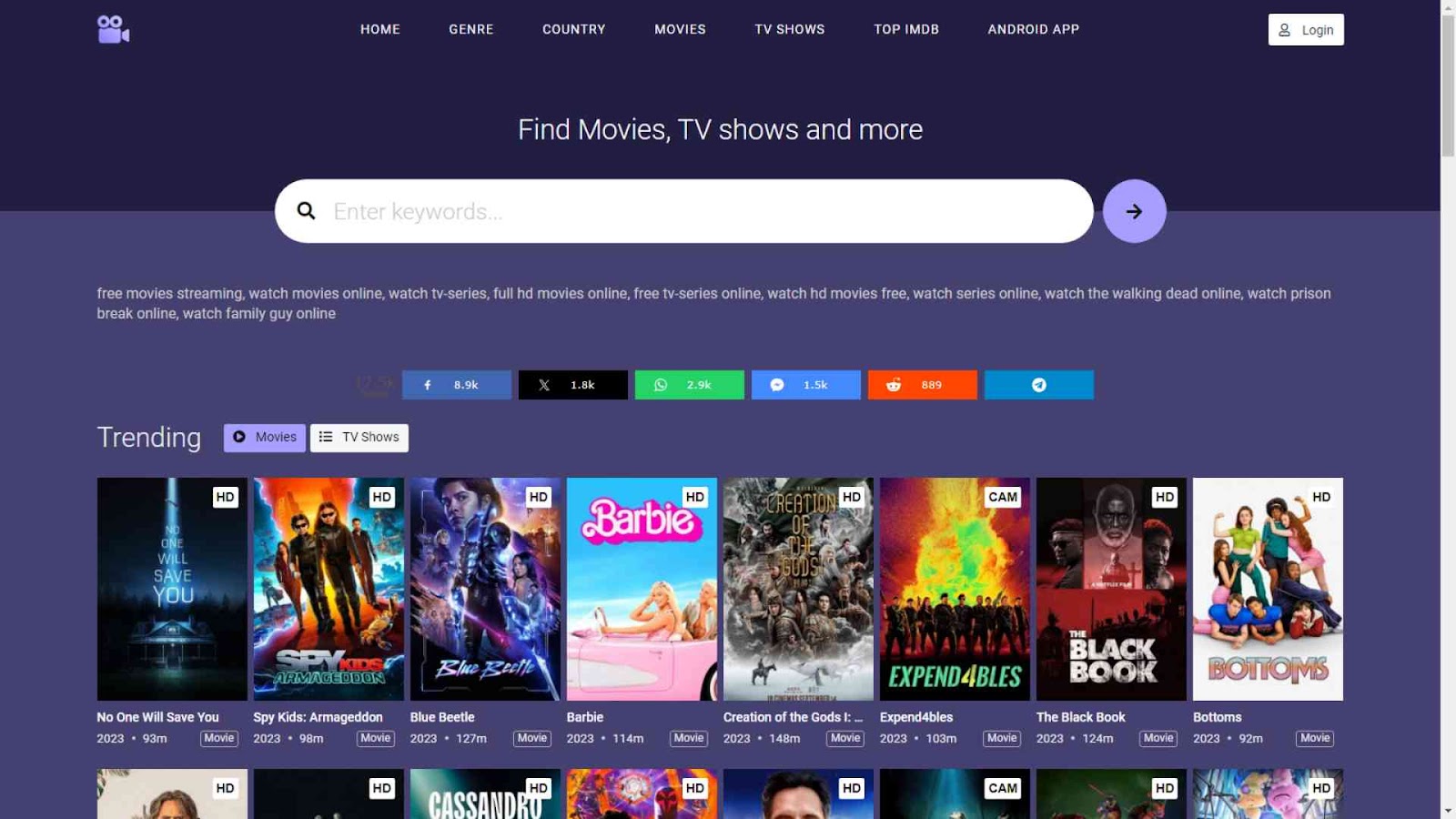The height and width of the screenshot is (819, 1456).
Task: Open Blue Beetle poster
Action: (485, 590)
